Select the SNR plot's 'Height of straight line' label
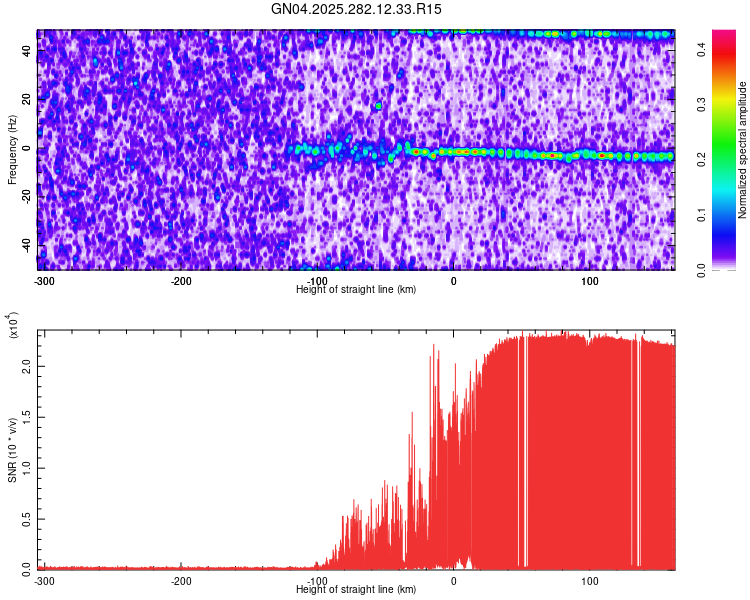The height and width of the screenshot is (600, 750). (x=356, y=589)
